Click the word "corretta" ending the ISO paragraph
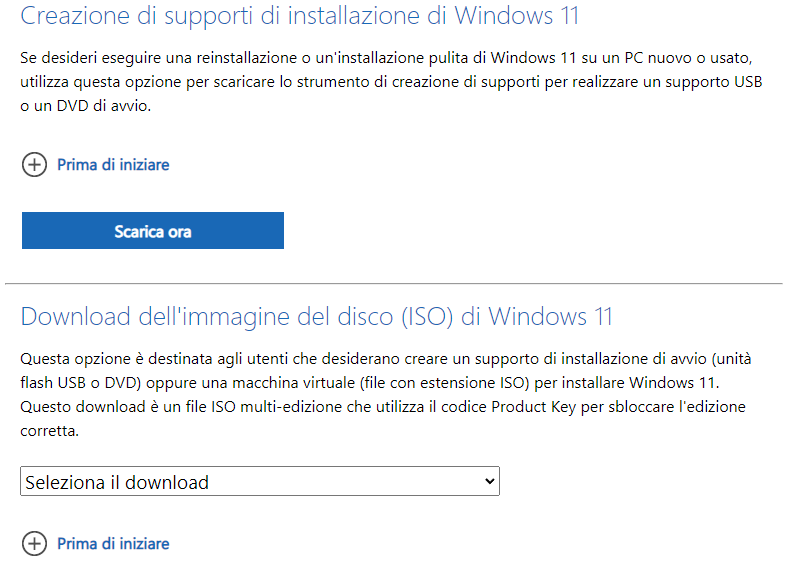 49,433
